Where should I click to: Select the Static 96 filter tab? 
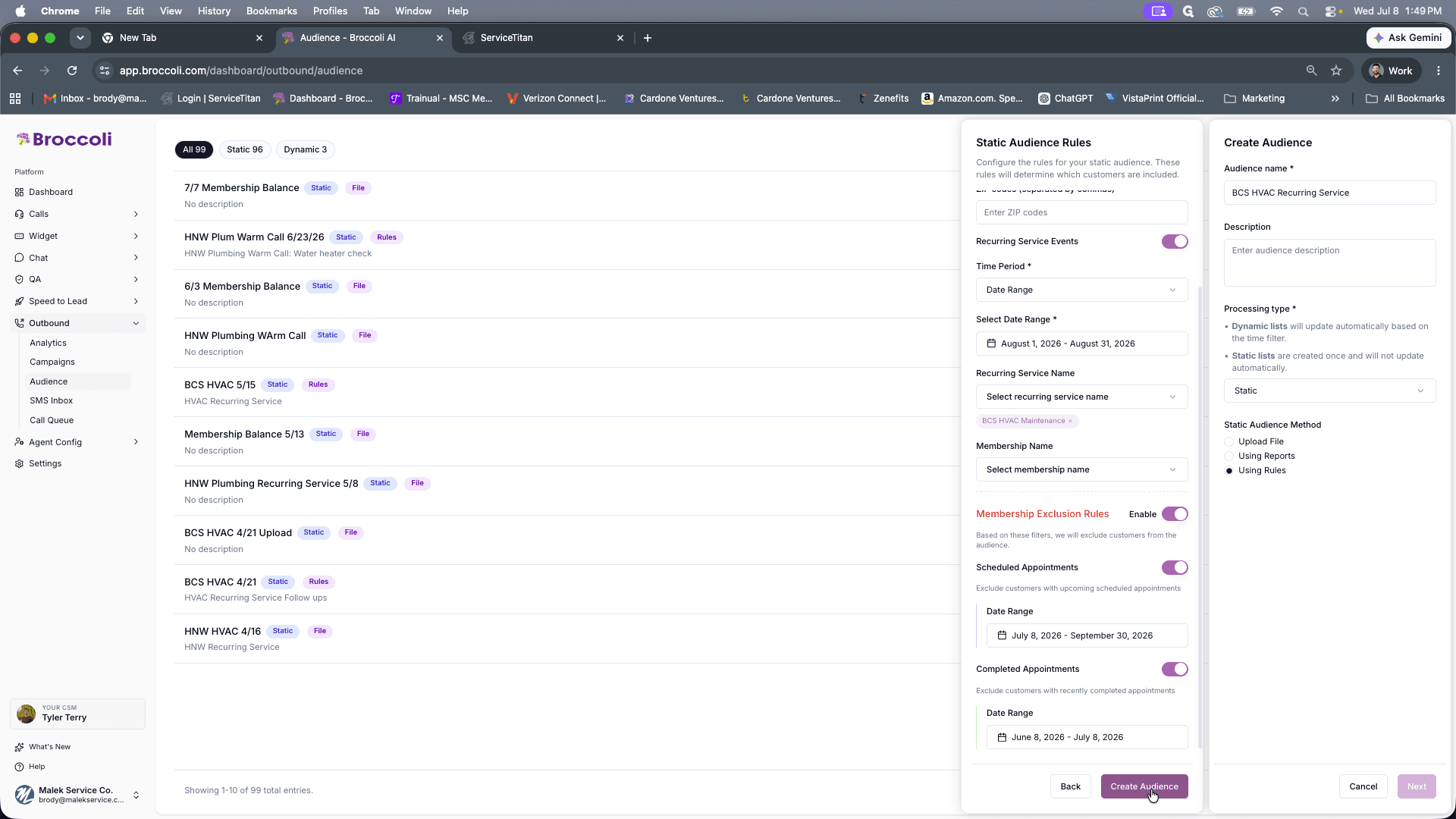coord(244,149)
